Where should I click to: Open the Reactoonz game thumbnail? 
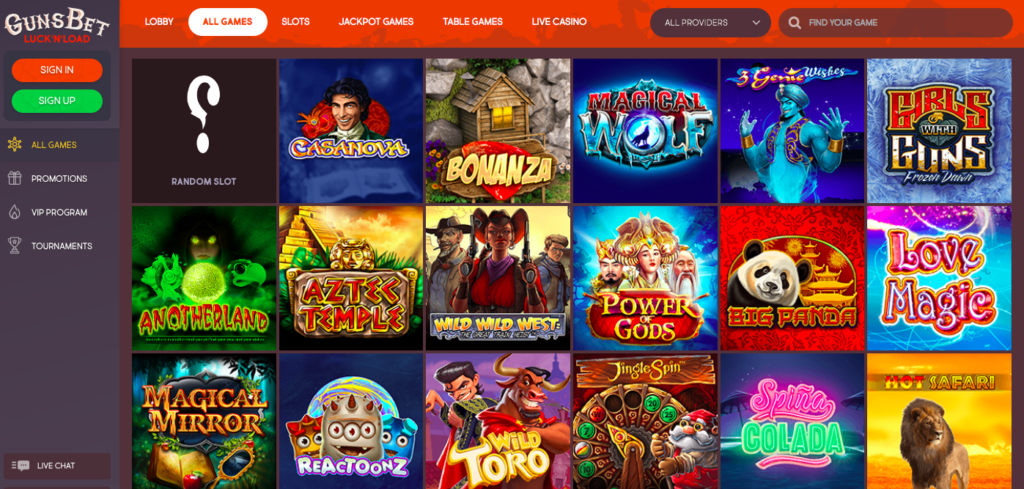(x=351, y=421)
